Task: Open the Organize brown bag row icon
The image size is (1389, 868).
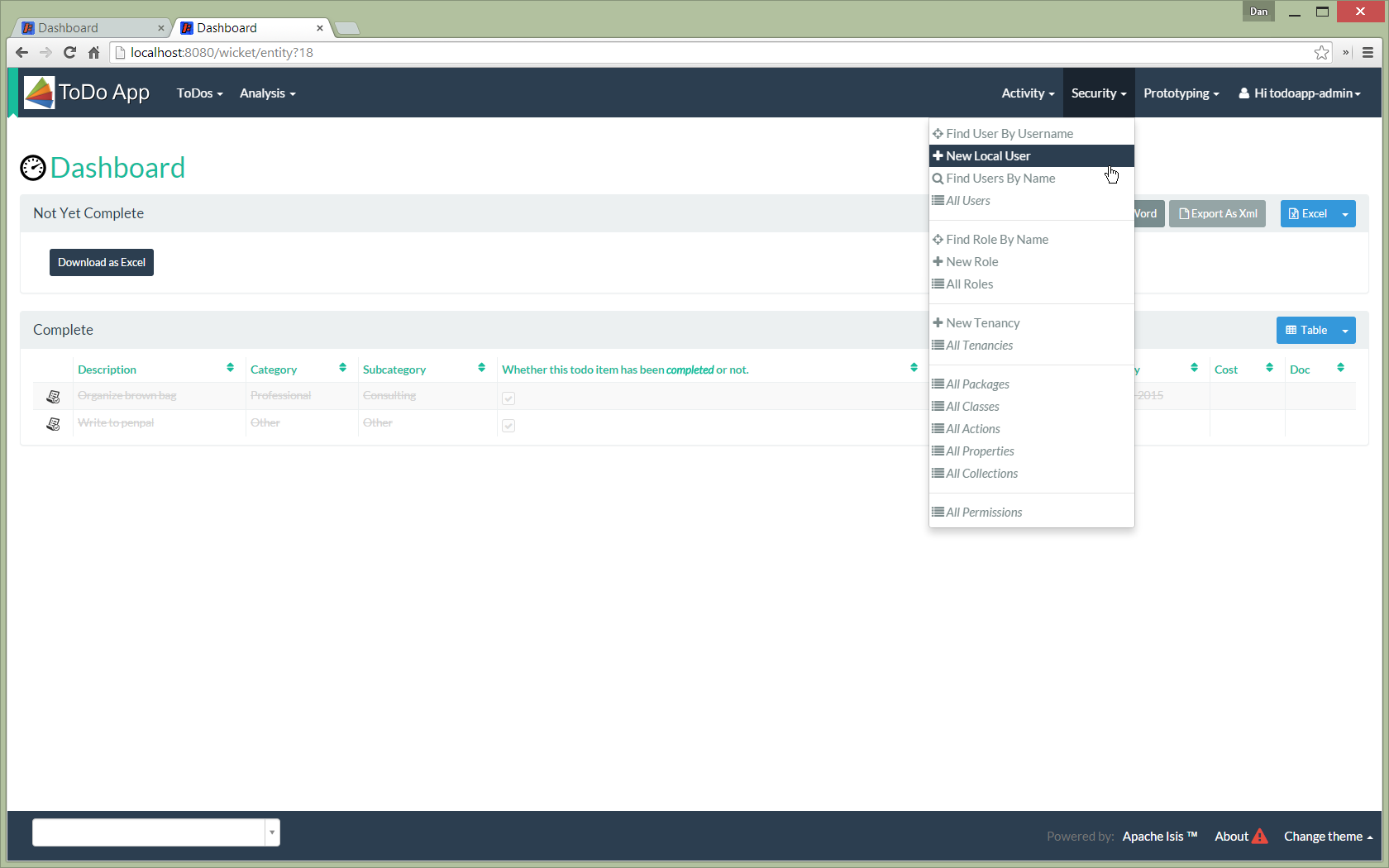Action: [x=54, y=397]
